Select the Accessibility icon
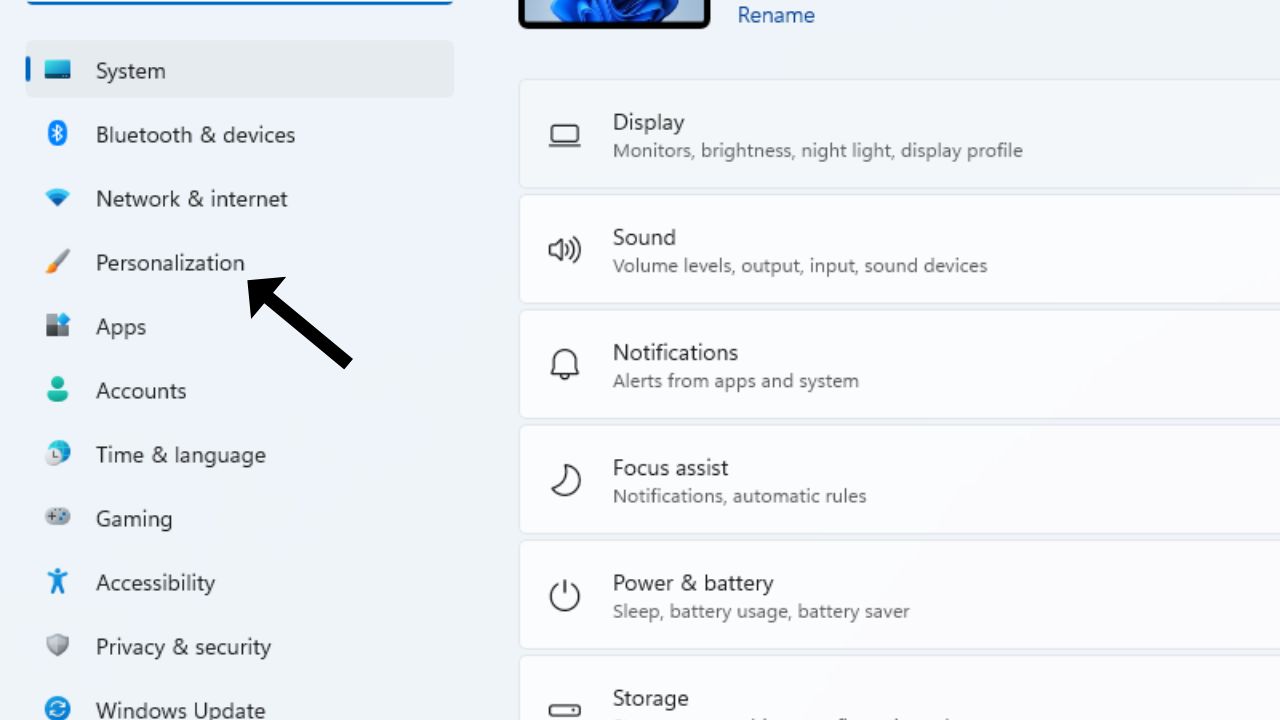This screenshot has height=720, width=1280. pos(57,582)
